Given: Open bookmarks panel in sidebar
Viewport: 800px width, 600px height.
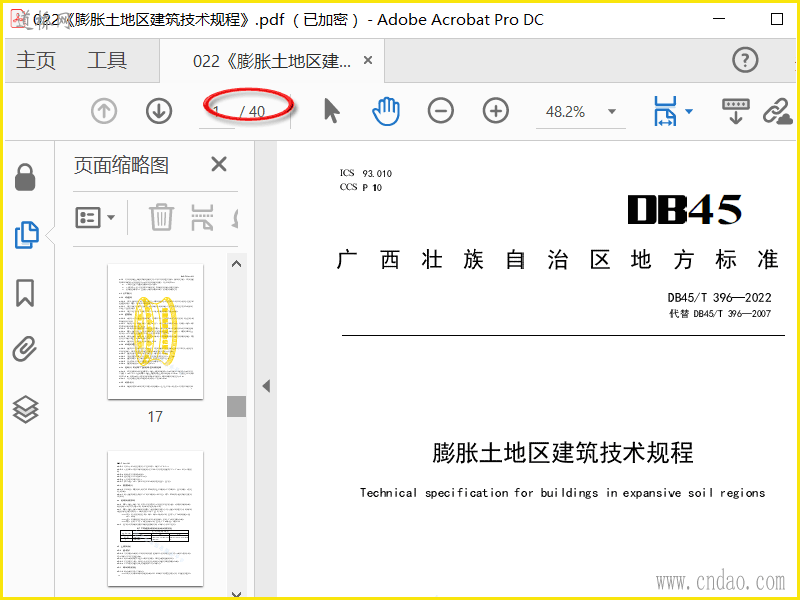Looking at the screenshot, I should [x=25, y=293].
